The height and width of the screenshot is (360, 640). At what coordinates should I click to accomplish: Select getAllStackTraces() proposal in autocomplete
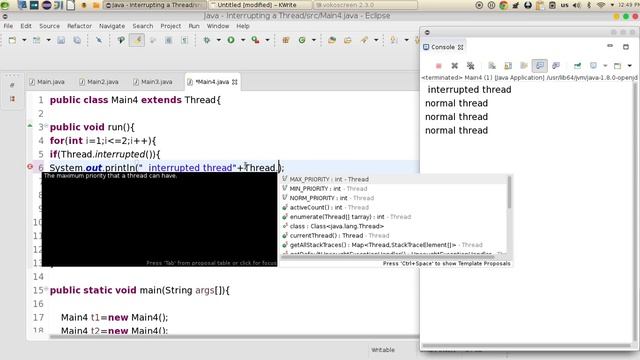coord(394,245)
